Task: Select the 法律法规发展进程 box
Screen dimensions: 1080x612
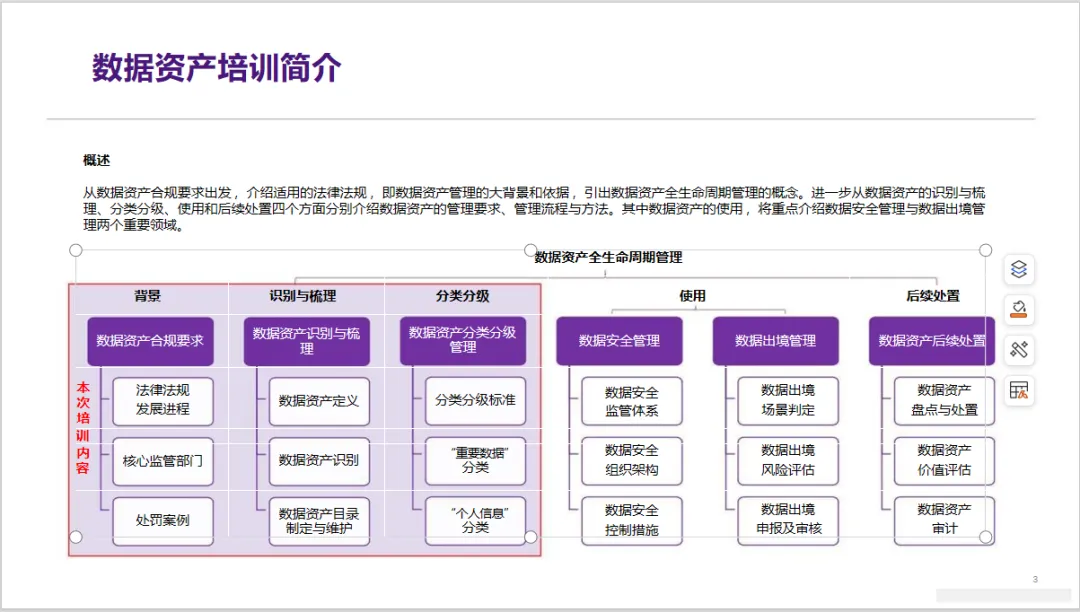Action: (x=163, y=401)
